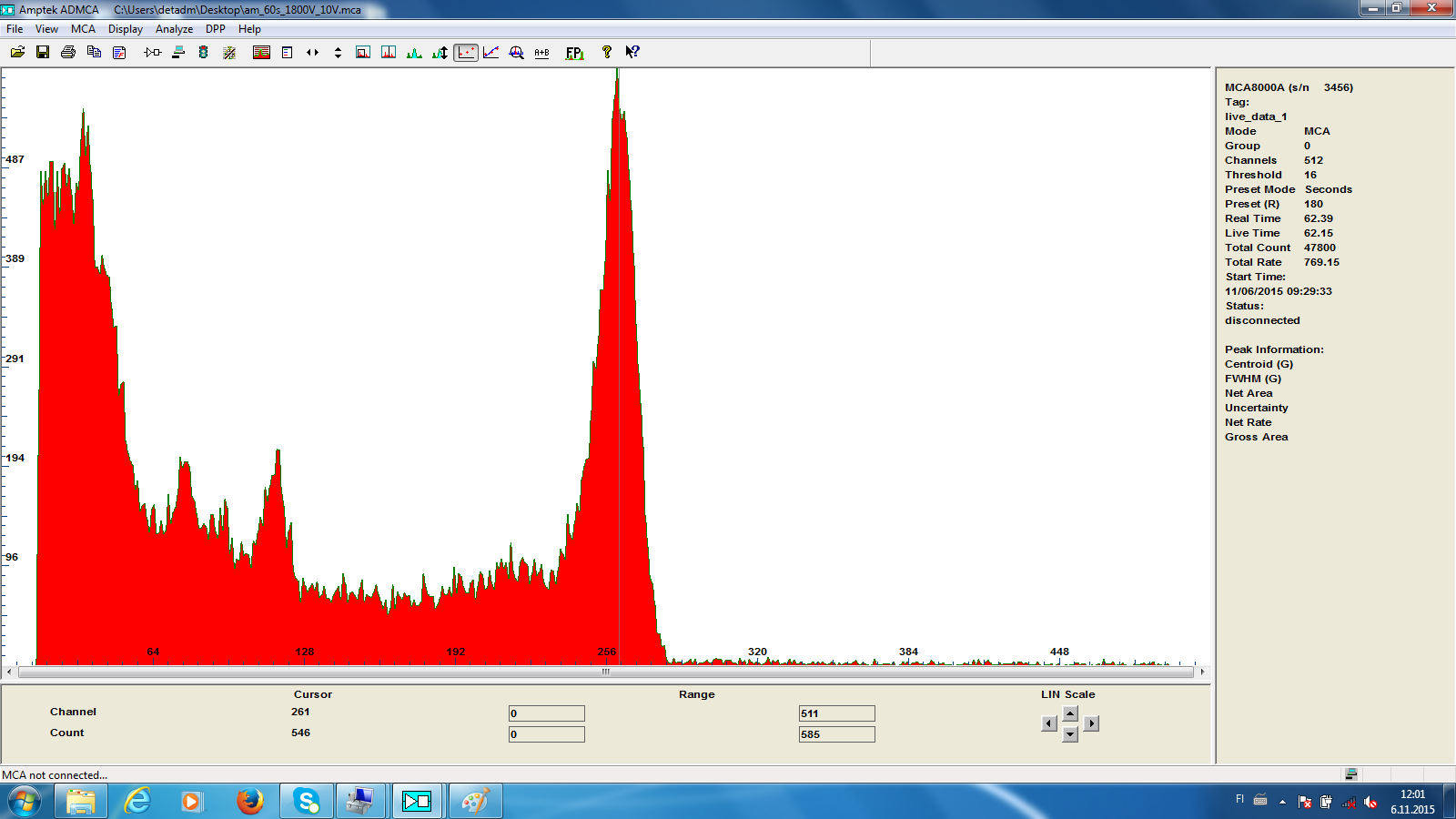The width and height of the screenshot is (1456, 819).
Task: Click the horizontal spectrum scrollbar thumb
Action: pos(605,672)
